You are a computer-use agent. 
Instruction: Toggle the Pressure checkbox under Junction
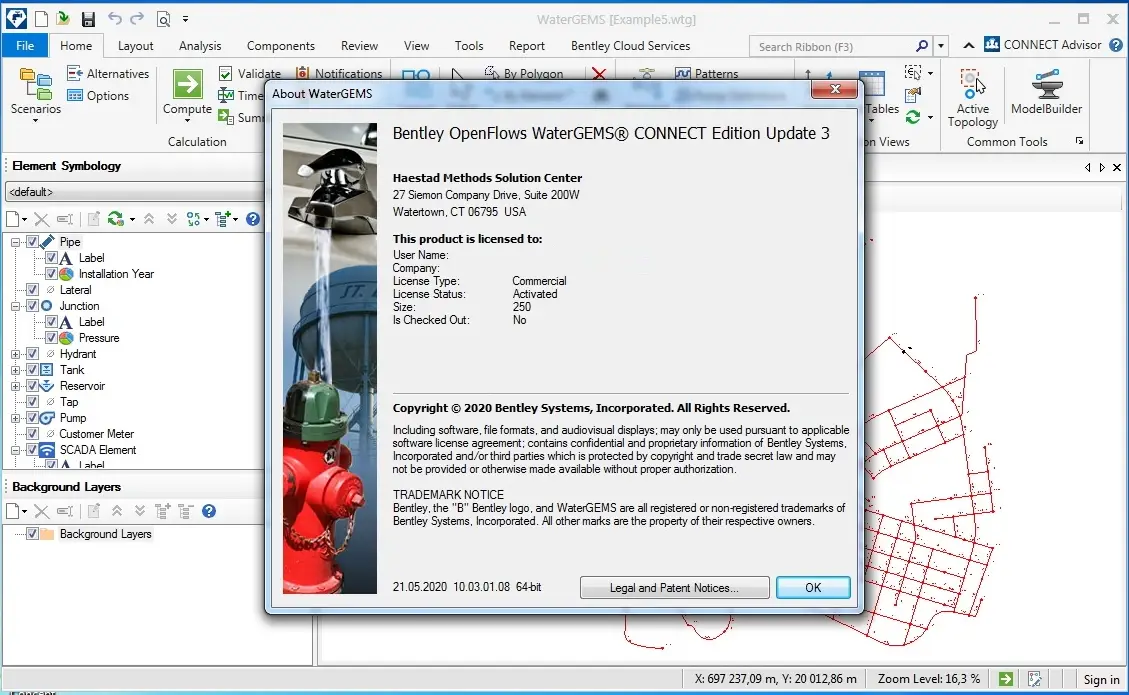[51, 338]
